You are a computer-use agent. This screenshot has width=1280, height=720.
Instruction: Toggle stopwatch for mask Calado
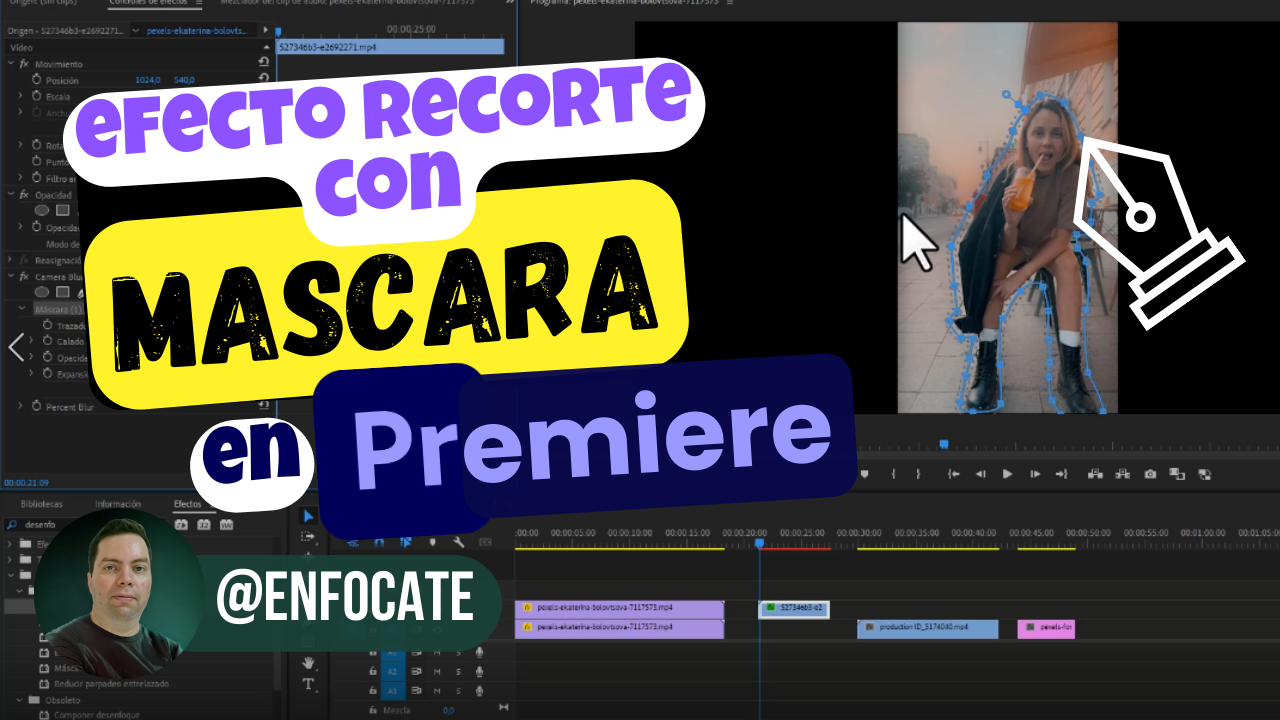tap(46, 341)
